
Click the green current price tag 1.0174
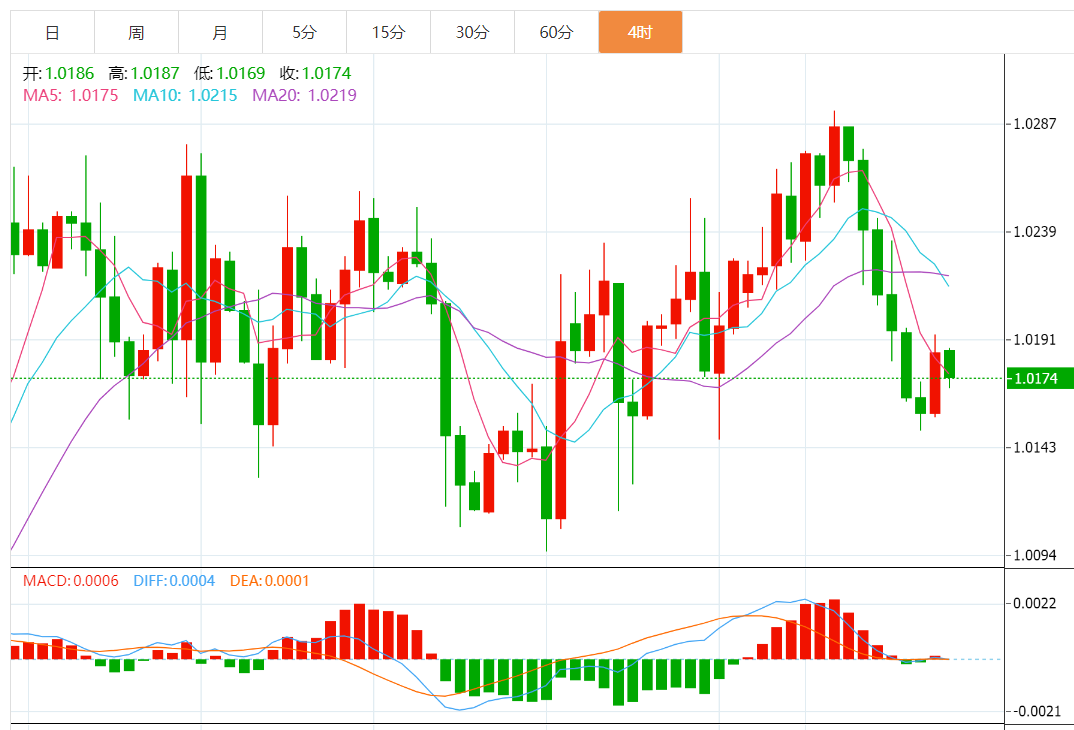click(x=1040, y=378)
